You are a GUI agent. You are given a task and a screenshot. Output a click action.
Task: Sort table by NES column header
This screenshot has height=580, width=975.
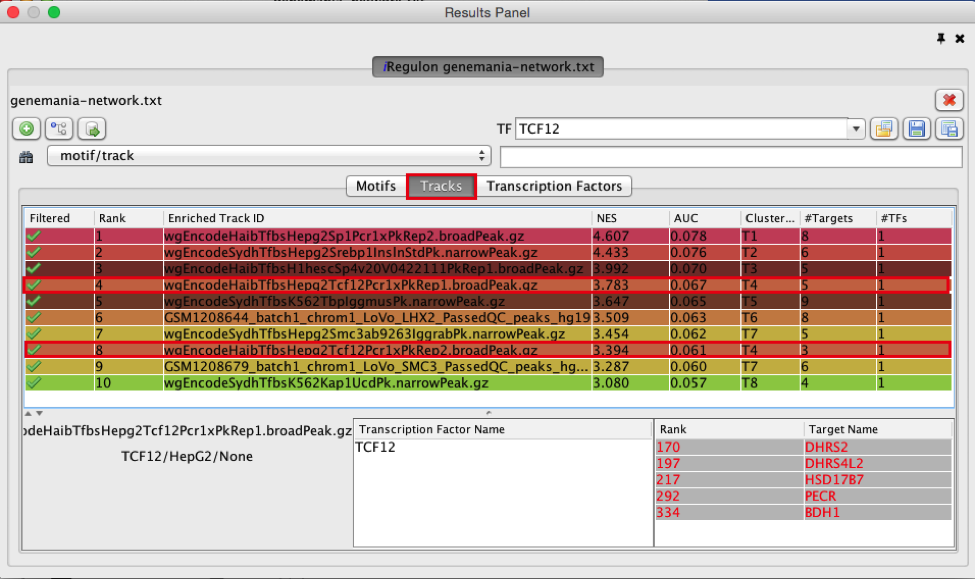tap(630, 218)
